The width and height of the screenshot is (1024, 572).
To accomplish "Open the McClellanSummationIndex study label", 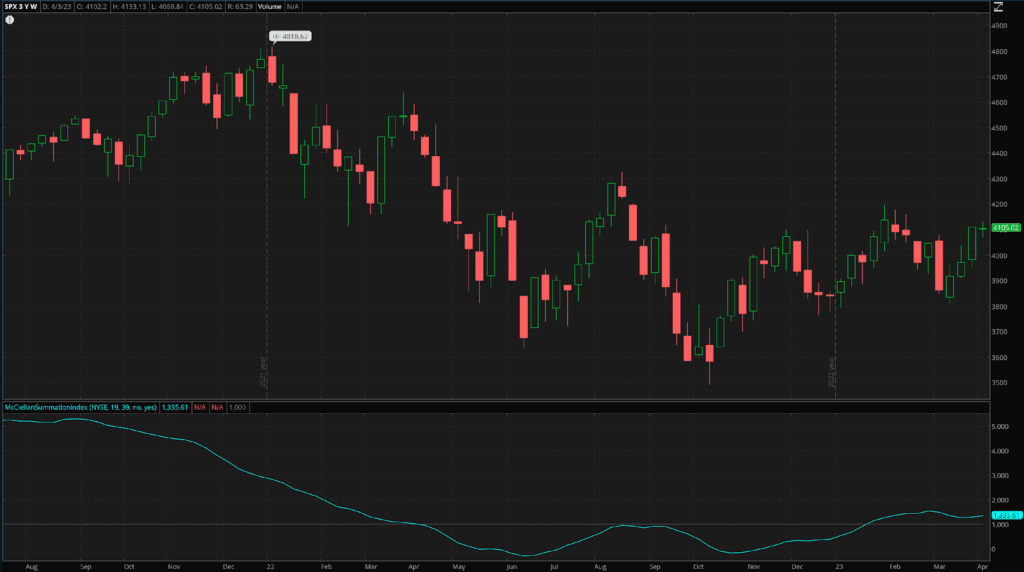I will click(80, 407).
